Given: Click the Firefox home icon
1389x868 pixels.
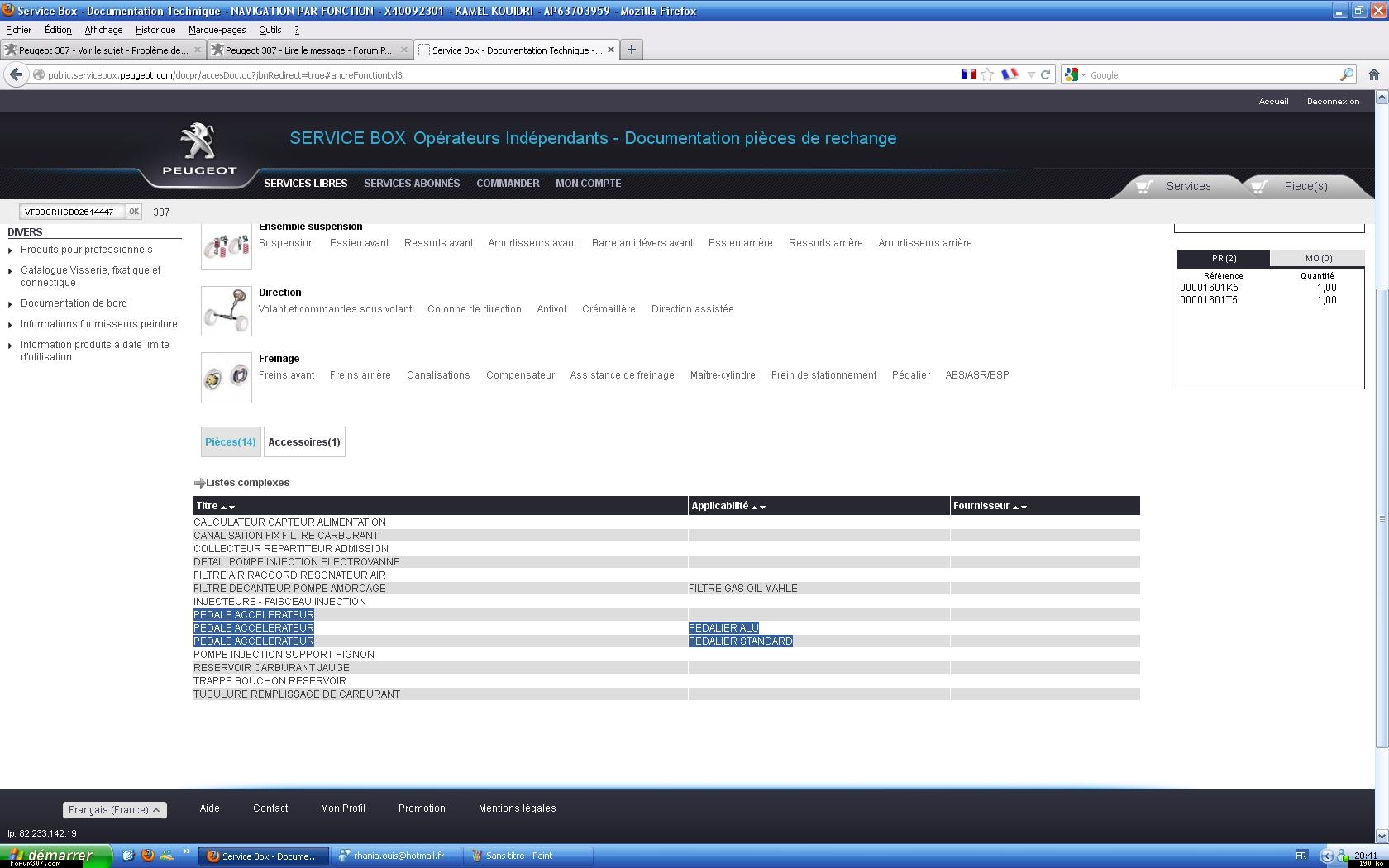Looking at the screenshot, I should (1373, 74).
